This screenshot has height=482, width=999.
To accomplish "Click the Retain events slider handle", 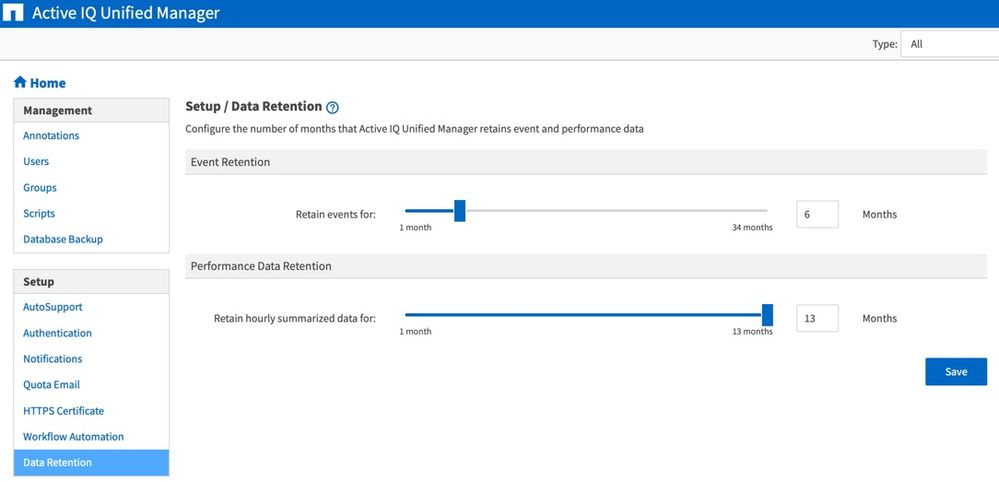I will click(460, 211).
